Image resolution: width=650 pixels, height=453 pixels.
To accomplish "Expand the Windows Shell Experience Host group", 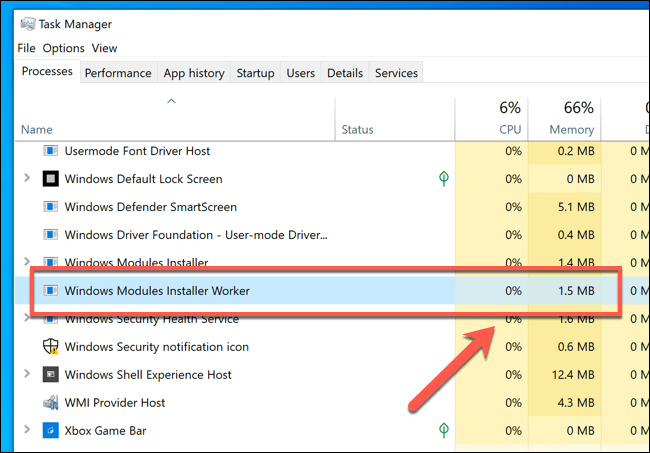I will (27, 375).
